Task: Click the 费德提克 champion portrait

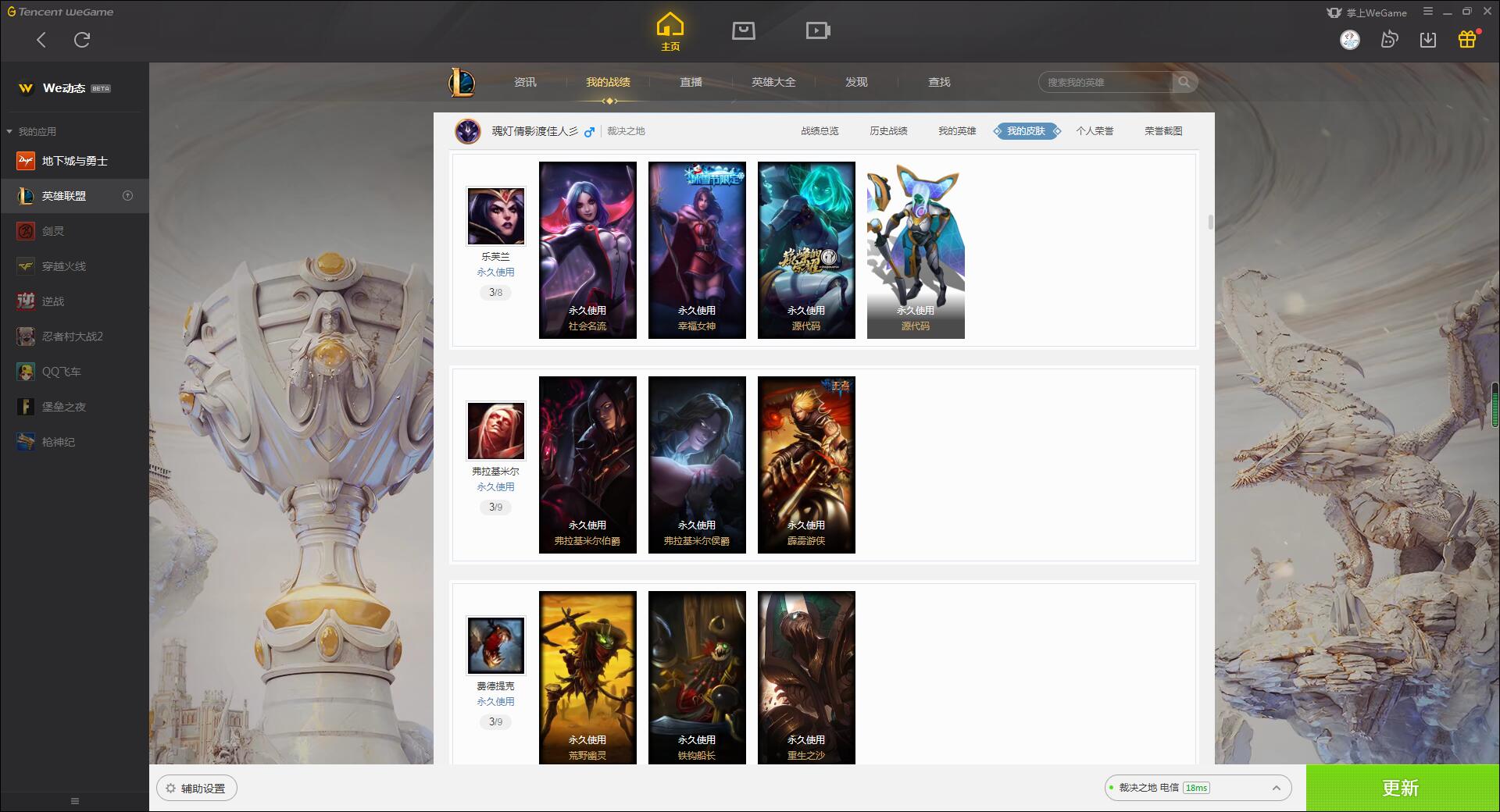Action: (496, 646)
